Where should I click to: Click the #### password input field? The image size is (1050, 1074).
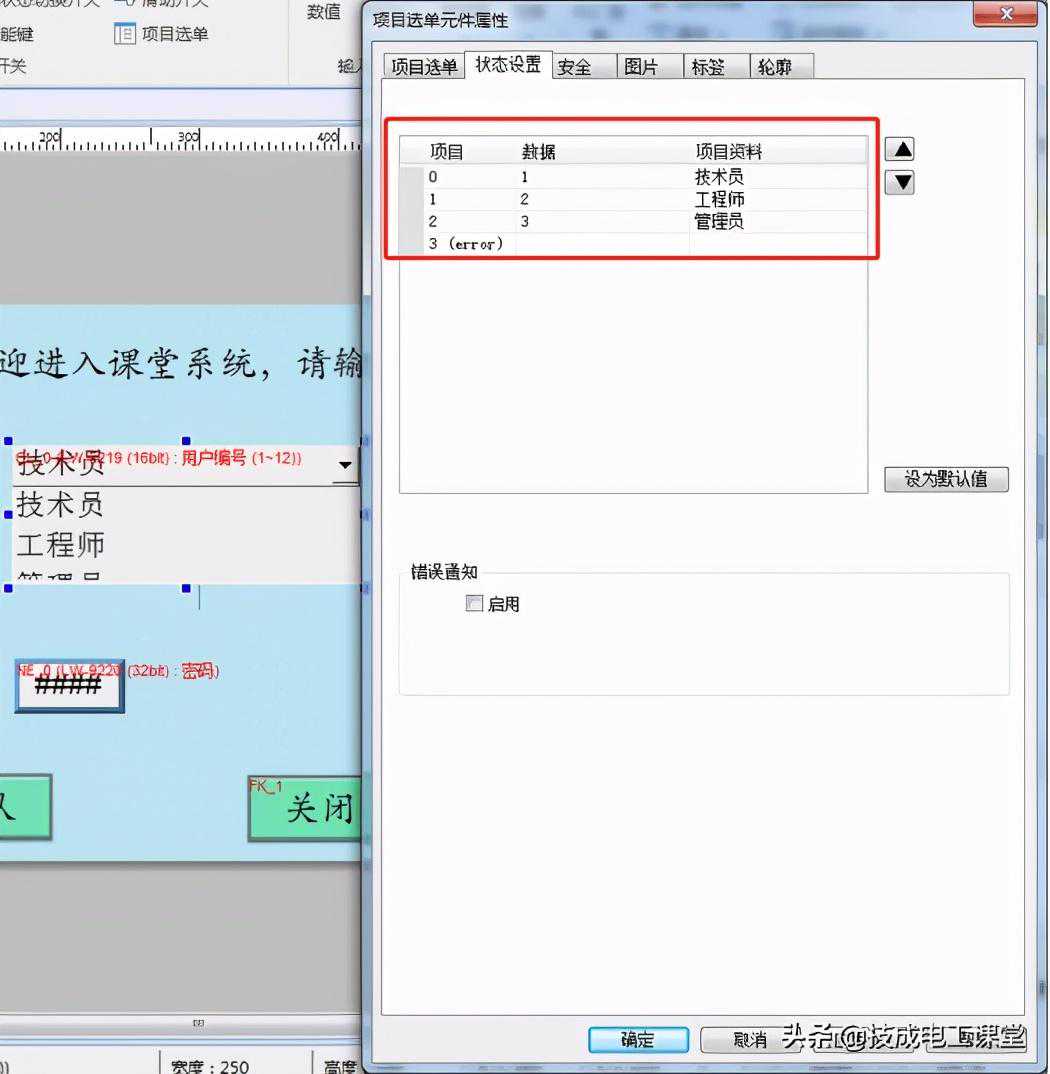[69, 686]
